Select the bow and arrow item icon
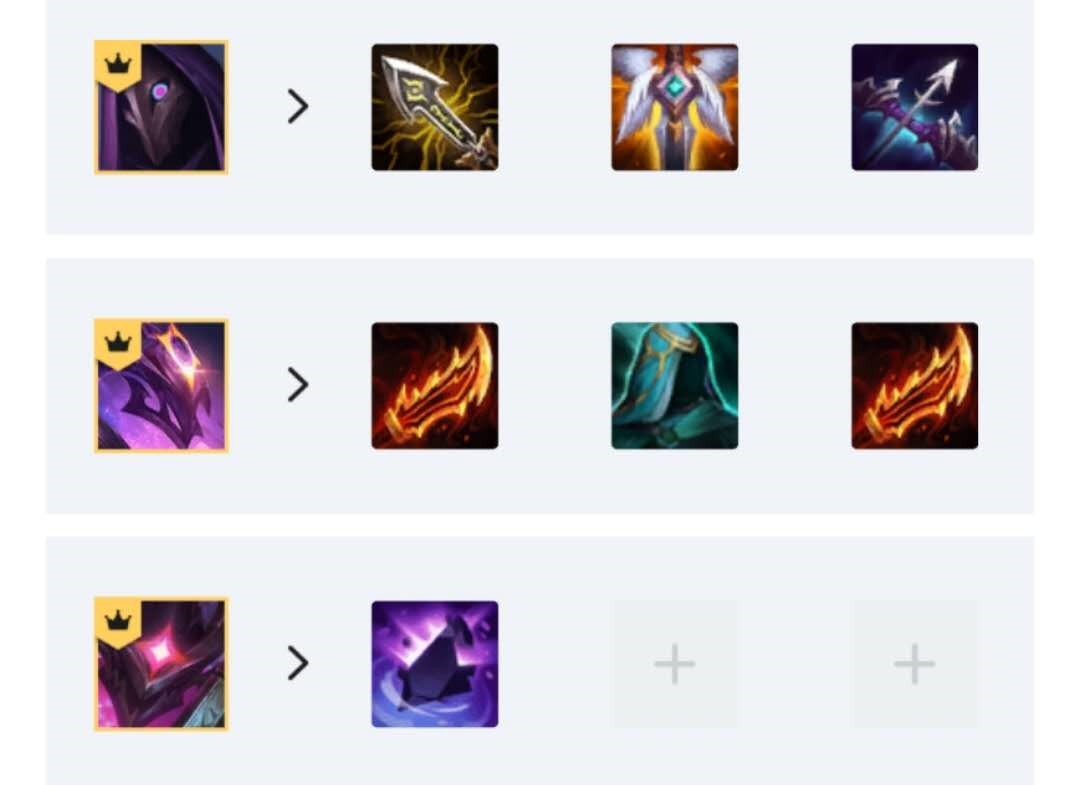 [915, 107]
